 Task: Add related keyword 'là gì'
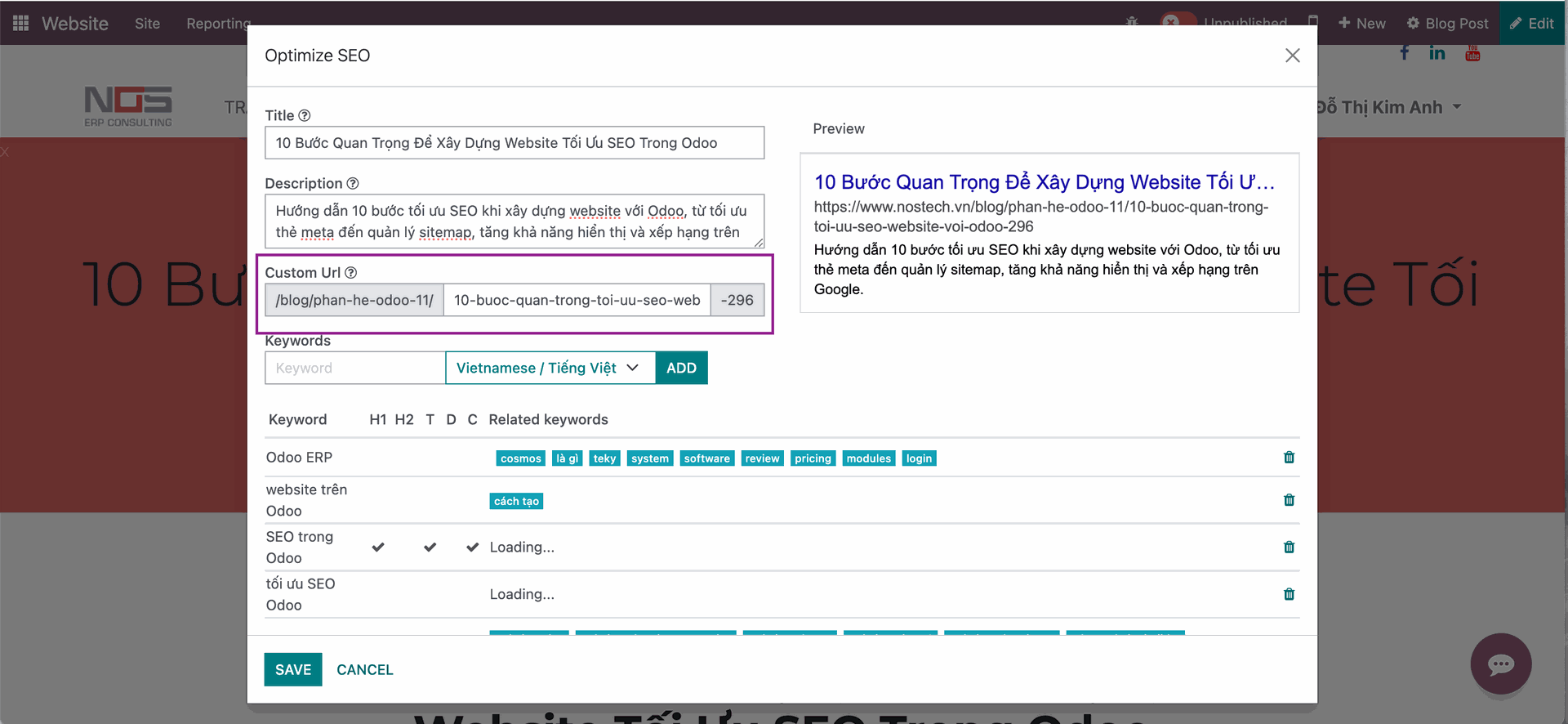(567, 458)
